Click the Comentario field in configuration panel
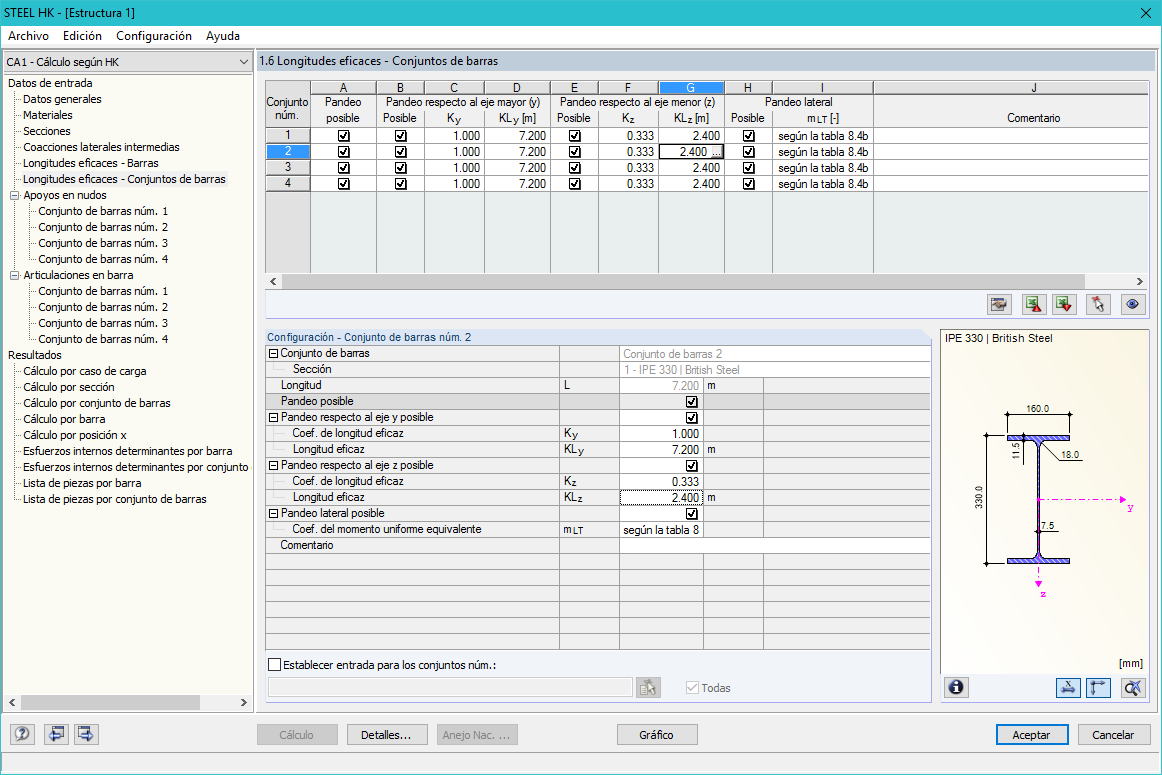Screen dimensions: 1162x775 pos(774,545)
